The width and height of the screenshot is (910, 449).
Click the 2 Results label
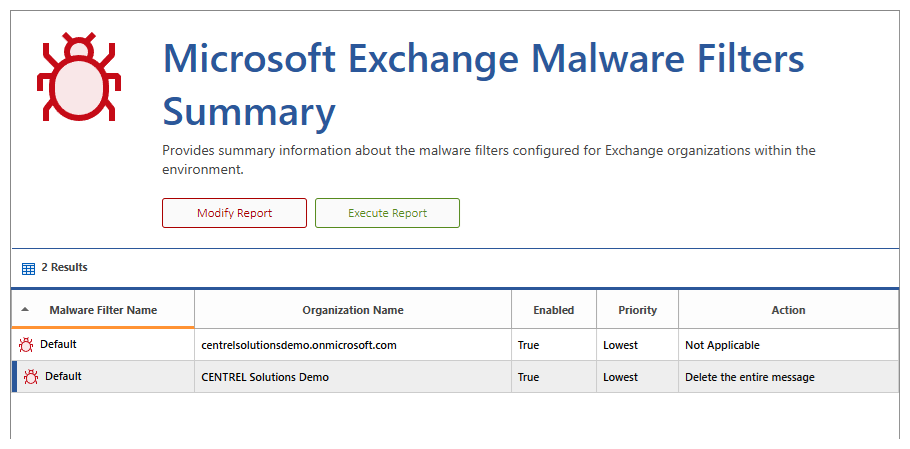coord(64,267)
